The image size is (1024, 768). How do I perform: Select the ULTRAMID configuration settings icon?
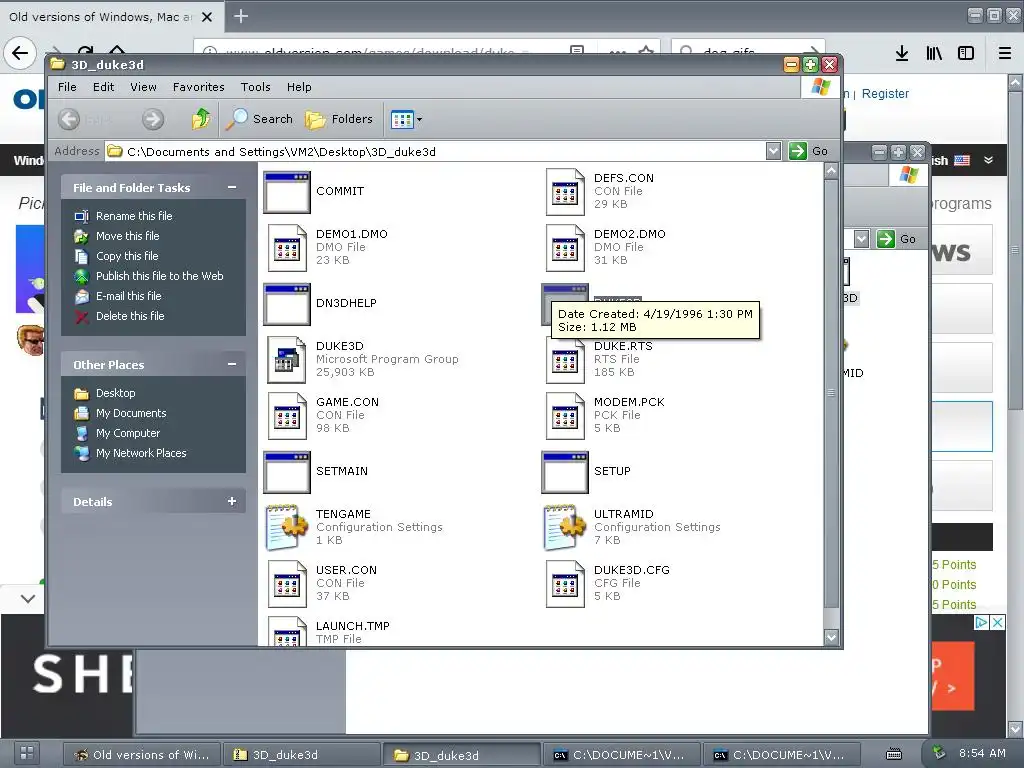click(x=565, y=527)
